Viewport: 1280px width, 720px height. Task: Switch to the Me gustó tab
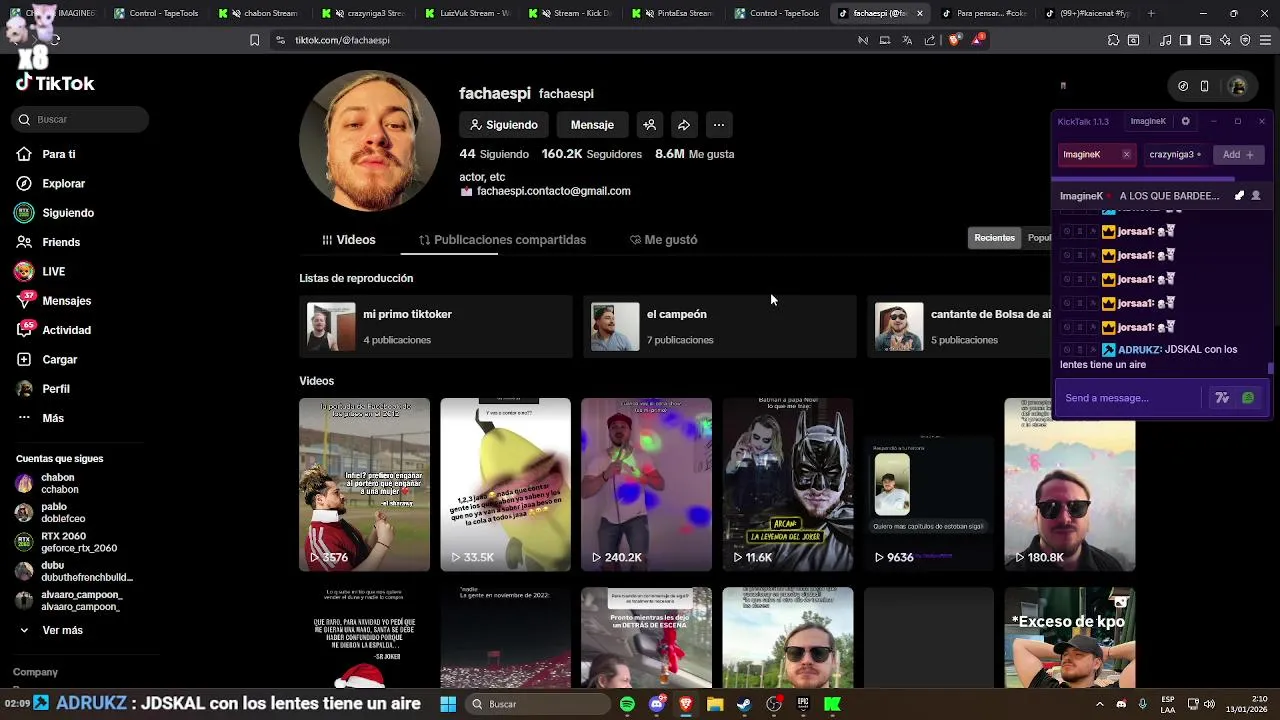click(x=664, y=240)
